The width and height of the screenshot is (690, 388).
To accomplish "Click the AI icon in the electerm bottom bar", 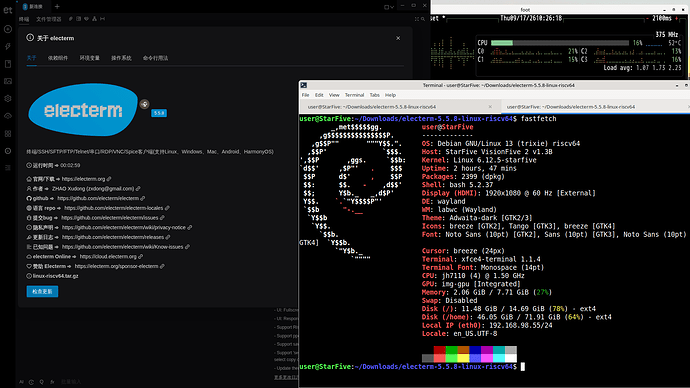I will [21, 382].
